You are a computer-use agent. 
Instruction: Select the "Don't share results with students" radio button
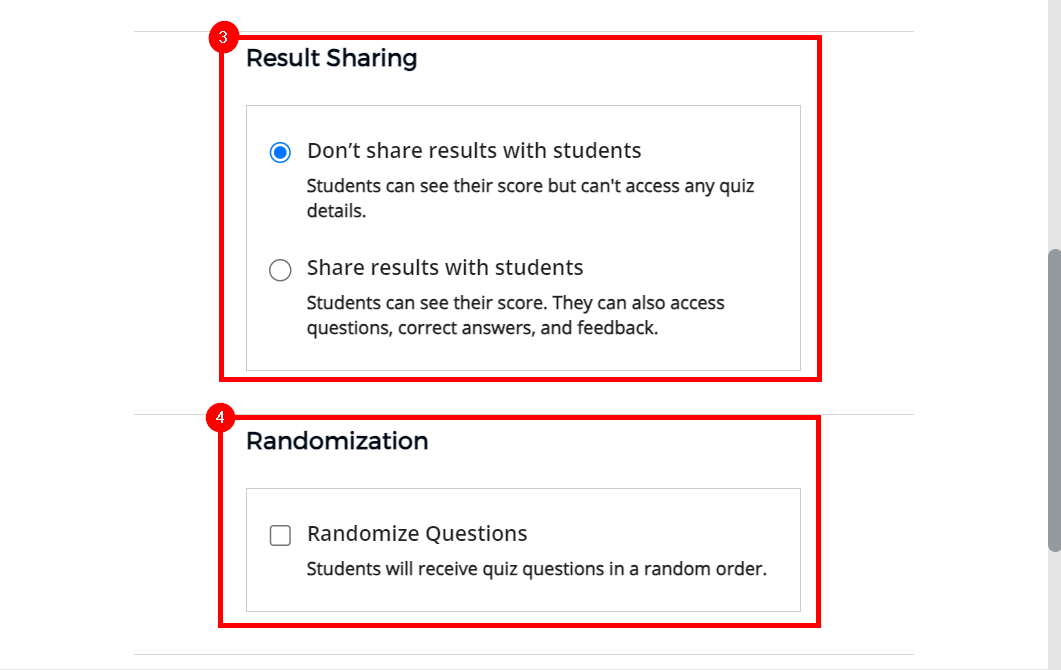(280, 151)
